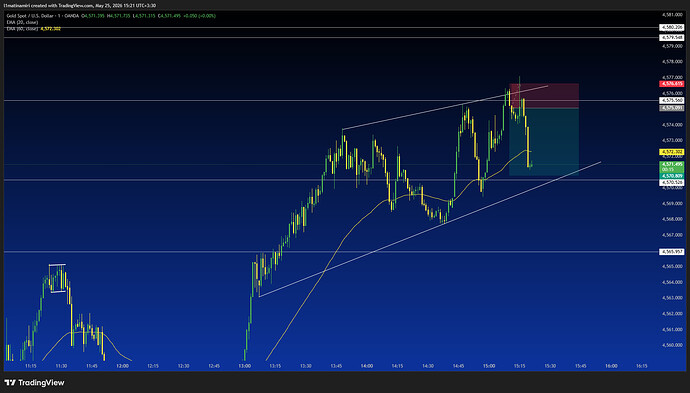Click the 4,581.000 price axis tick
The image size is (690, 393).
(672, 15)
